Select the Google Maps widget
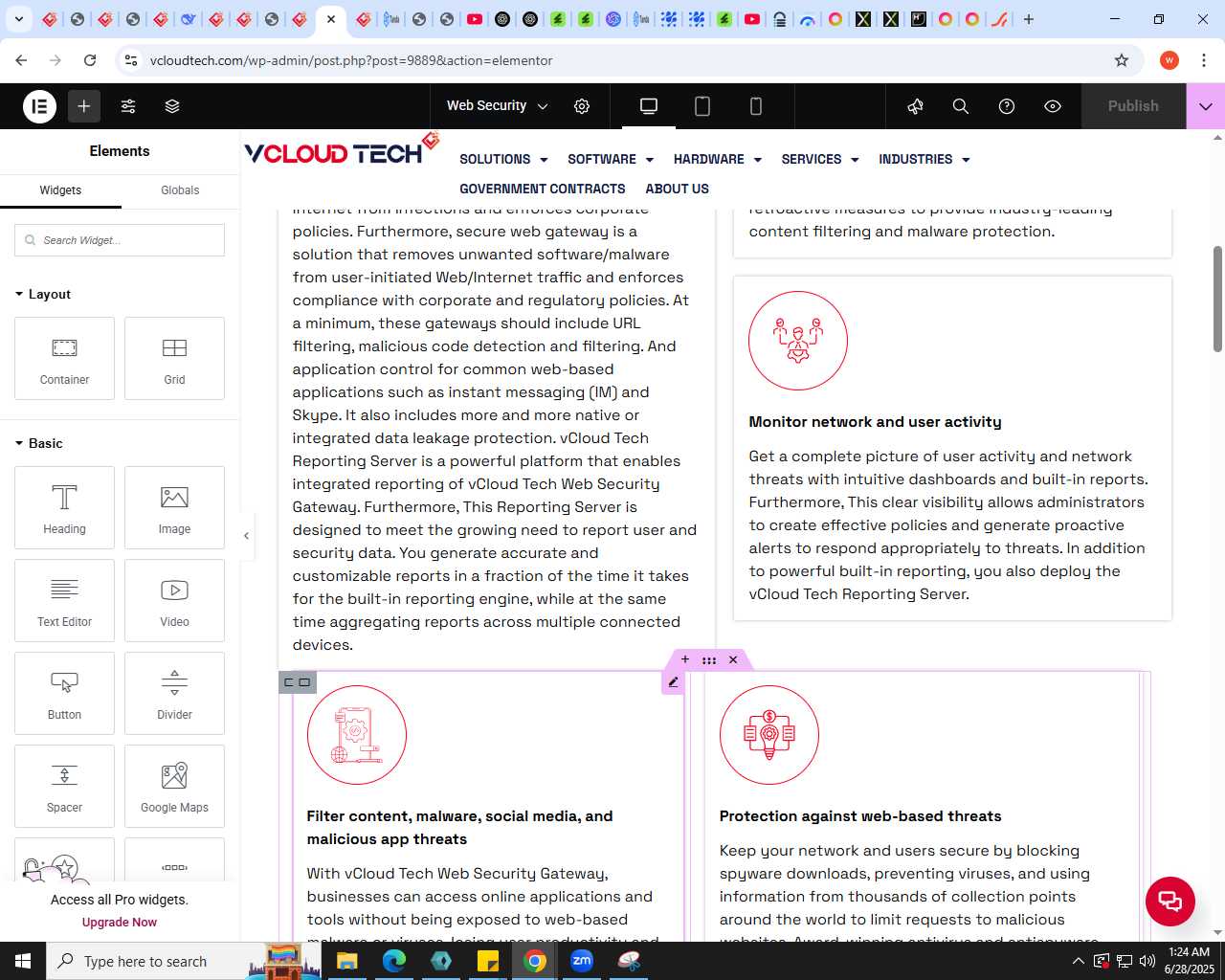1225x980 pixels. click(x=174, y=786)
